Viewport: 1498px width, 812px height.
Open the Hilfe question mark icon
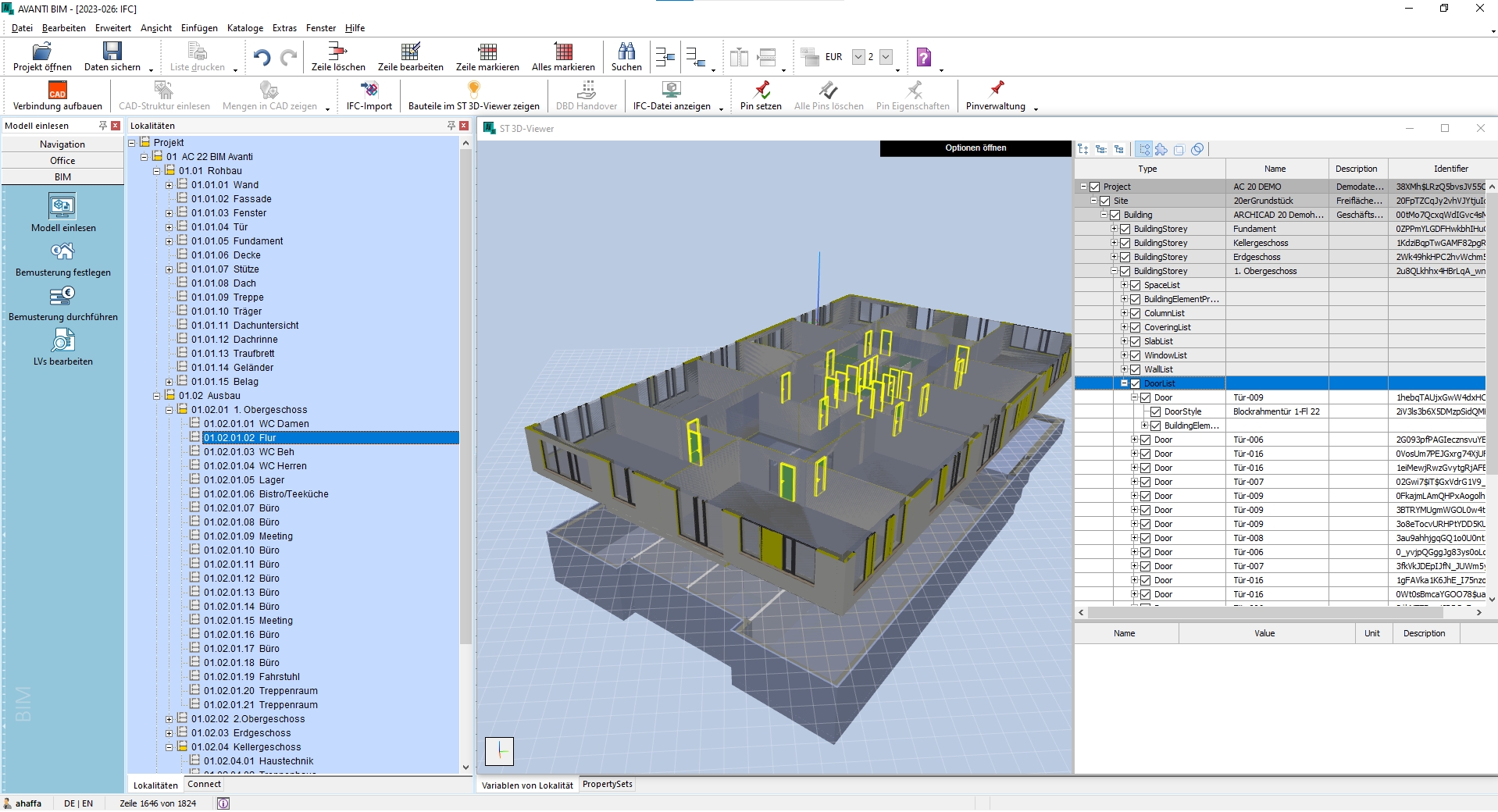coord(924,56)
